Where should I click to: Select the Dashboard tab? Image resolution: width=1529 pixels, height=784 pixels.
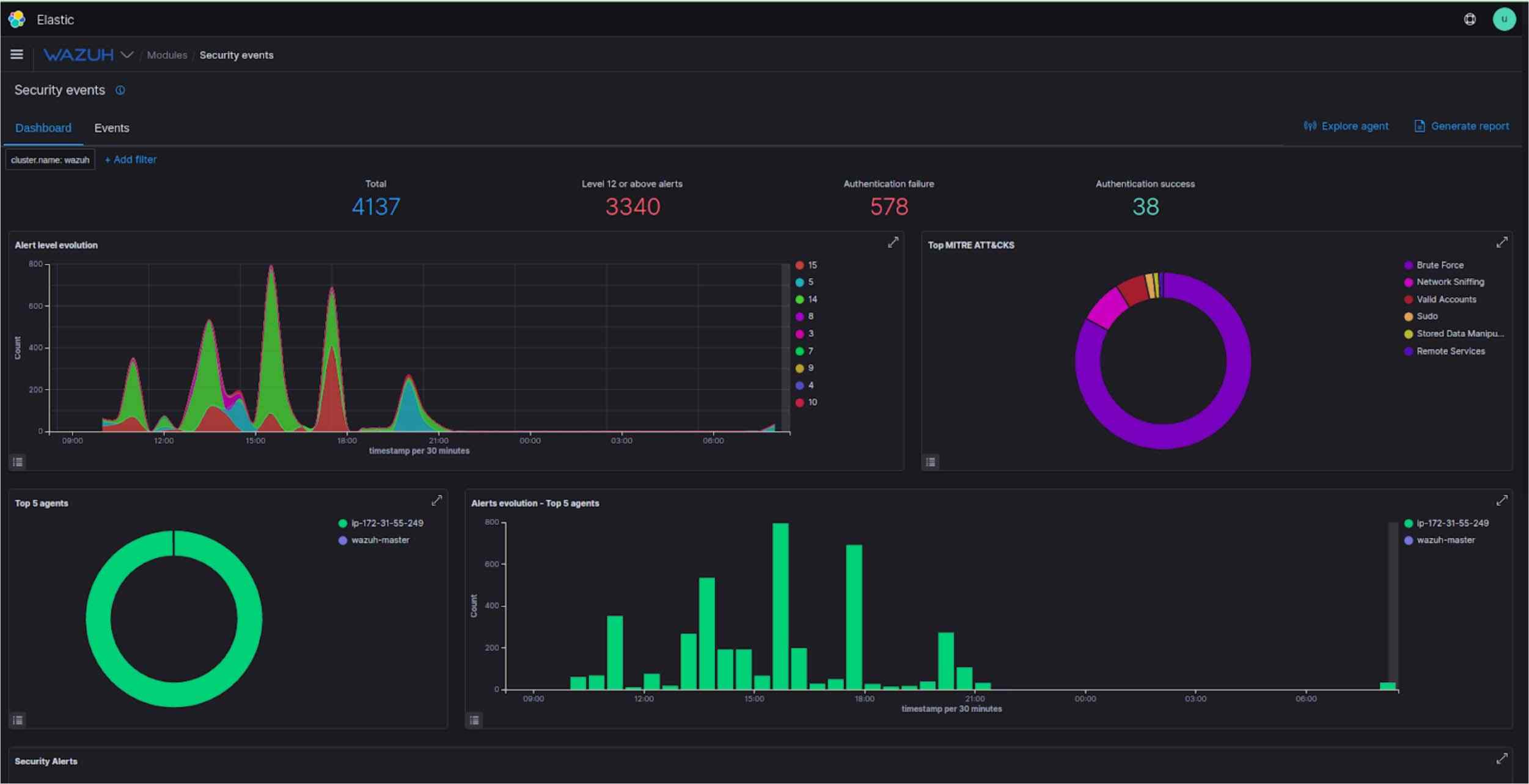[43, 128]
